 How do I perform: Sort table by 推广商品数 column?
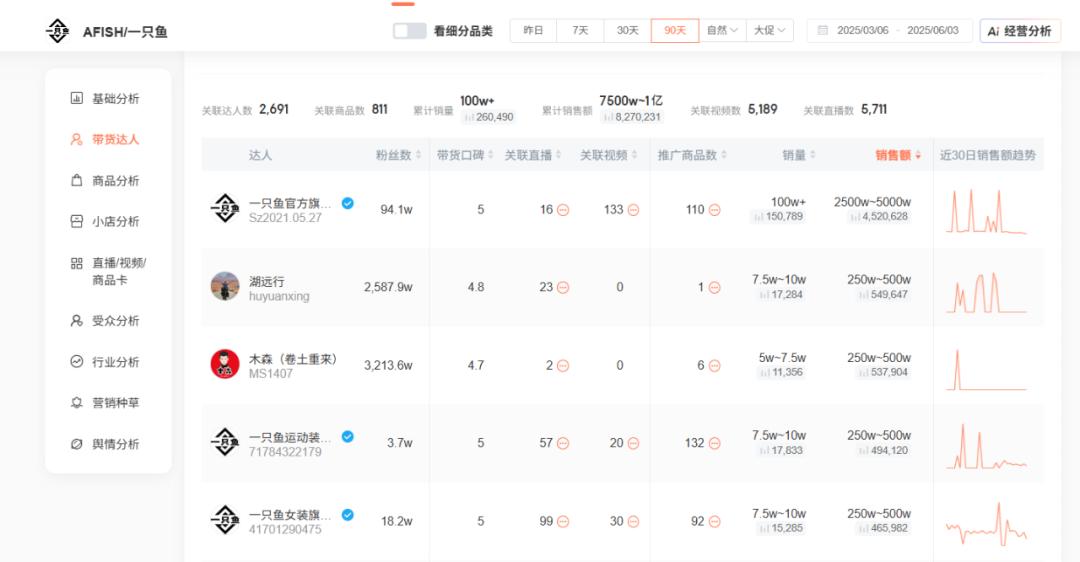(692, 155)
